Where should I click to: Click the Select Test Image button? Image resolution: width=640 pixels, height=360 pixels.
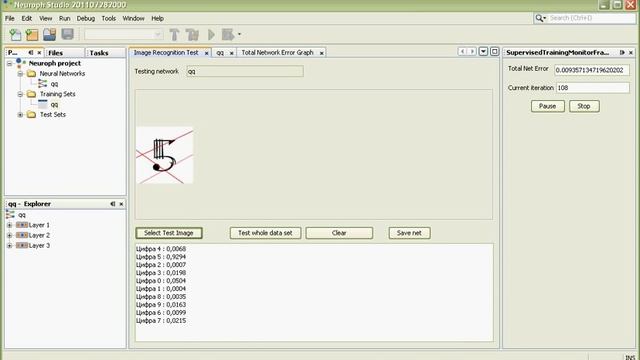[169, 233]
